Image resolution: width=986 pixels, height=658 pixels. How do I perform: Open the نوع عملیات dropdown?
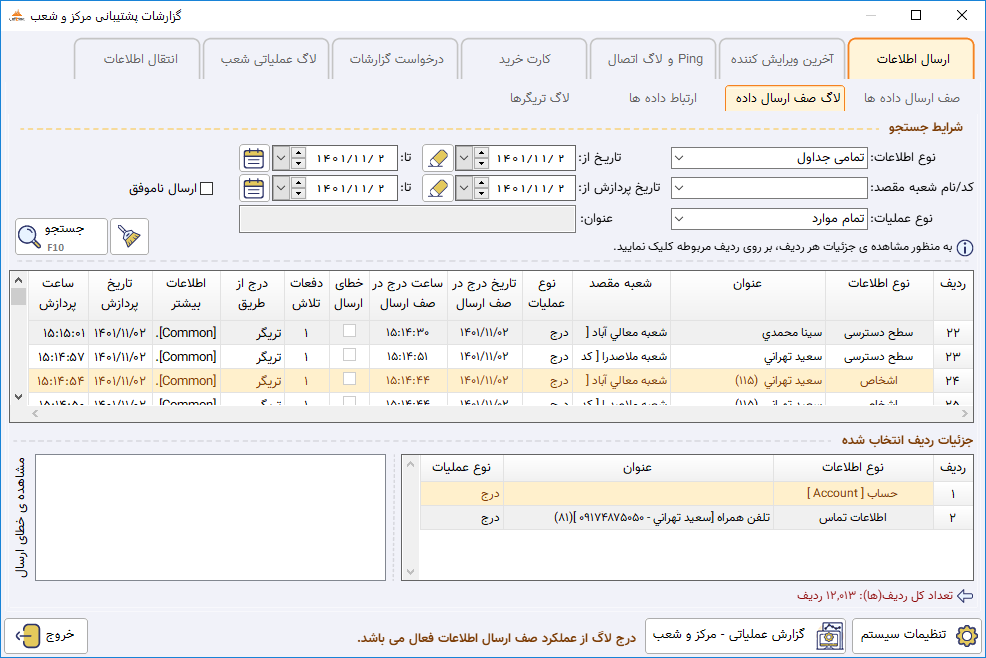click(x=679, y=219)
